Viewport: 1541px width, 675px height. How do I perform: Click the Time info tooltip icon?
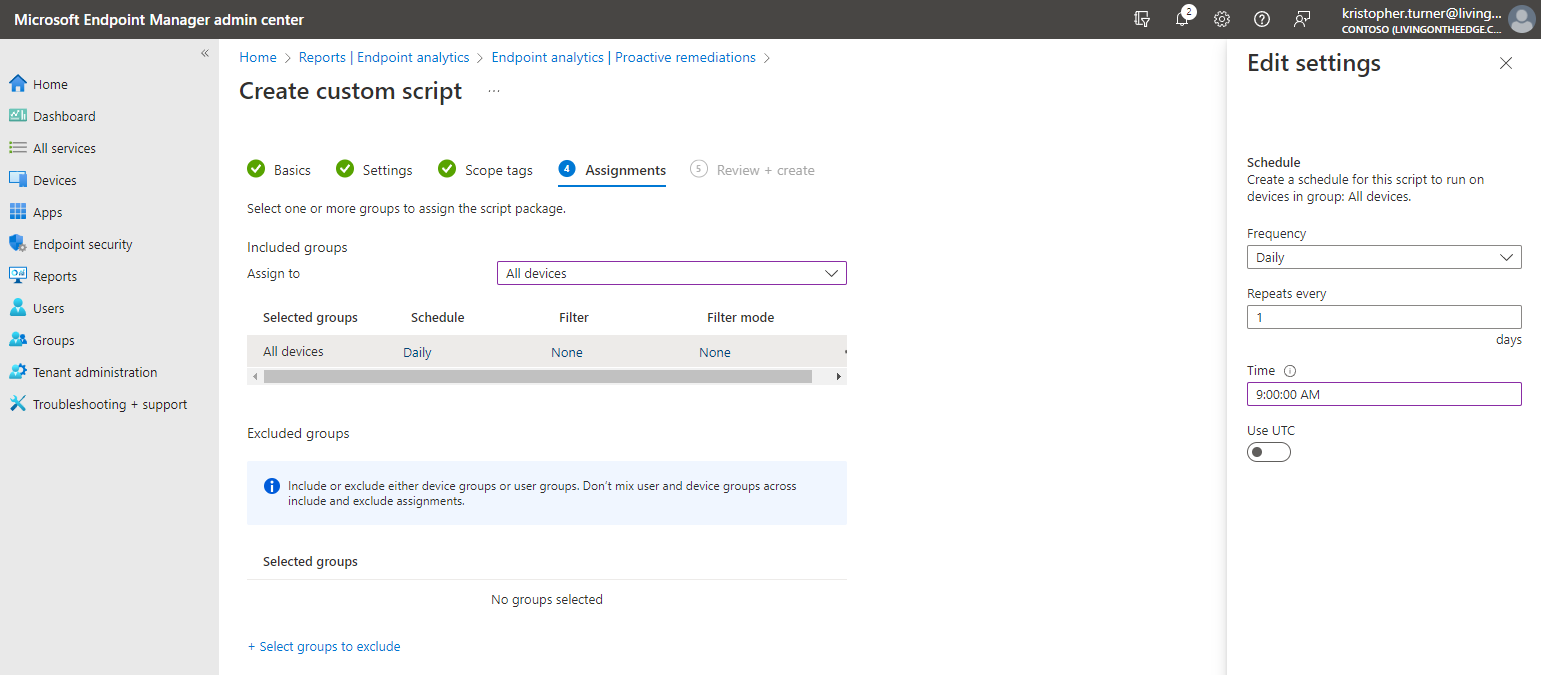click(1289, 371)
